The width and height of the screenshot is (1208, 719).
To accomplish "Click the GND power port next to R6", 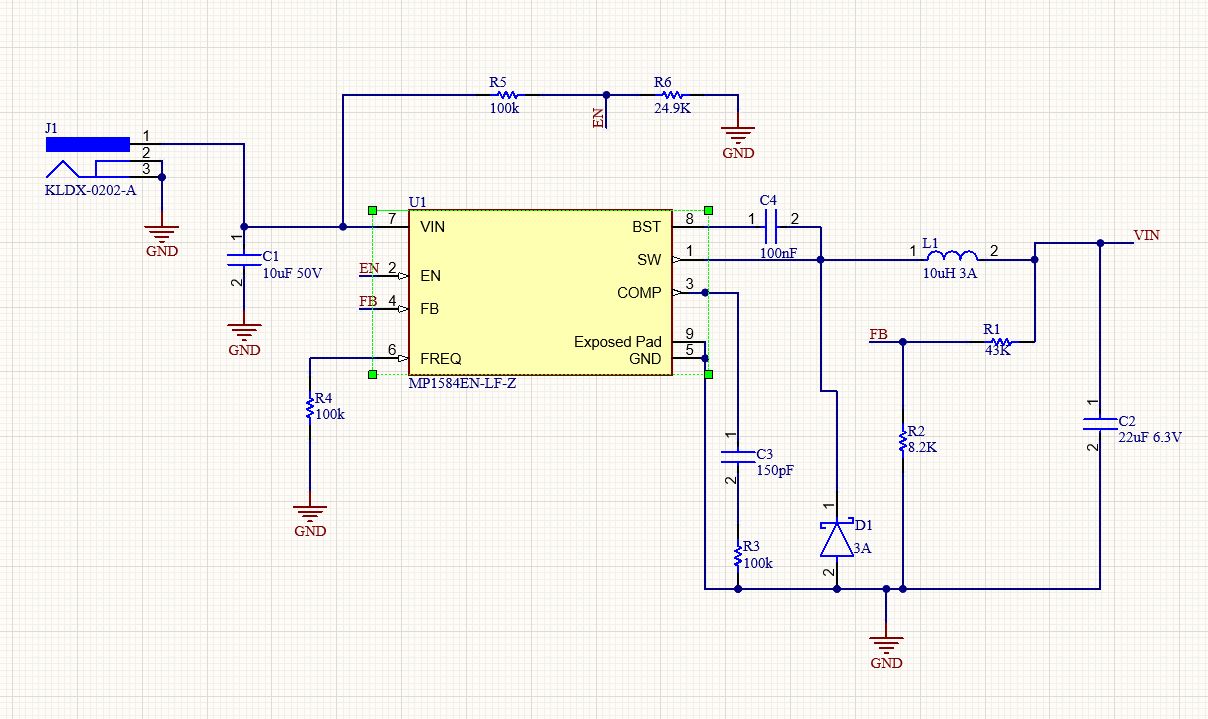I will pos(738,138).
